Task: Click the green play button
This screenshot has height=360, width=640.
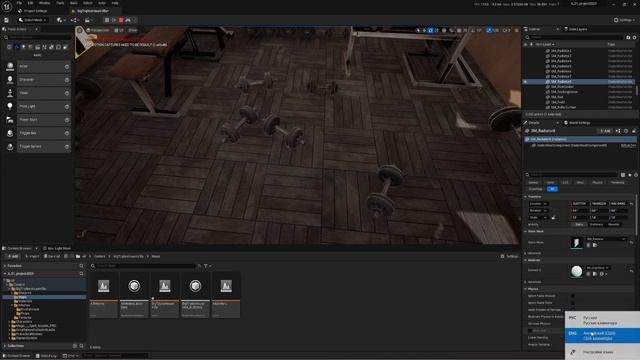Action: (113, 20)
